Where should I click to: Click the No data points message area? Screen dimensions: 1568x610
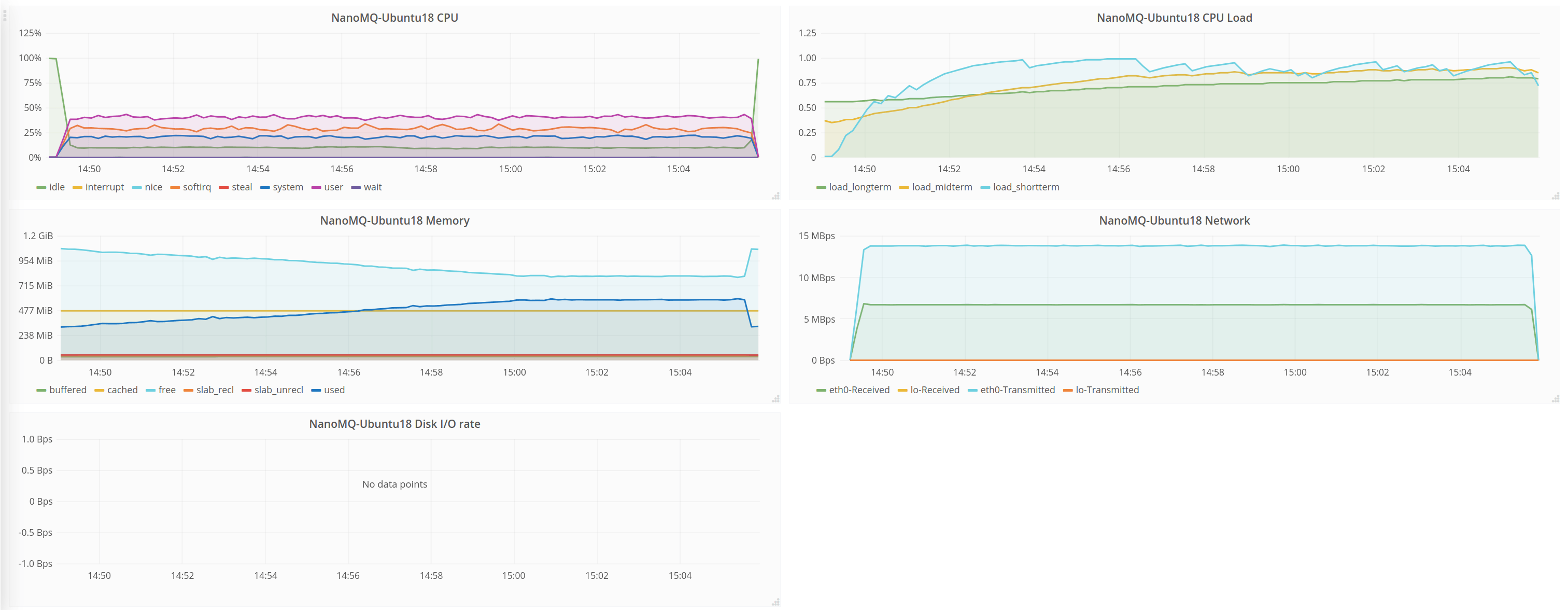click(x=394, y=484)
